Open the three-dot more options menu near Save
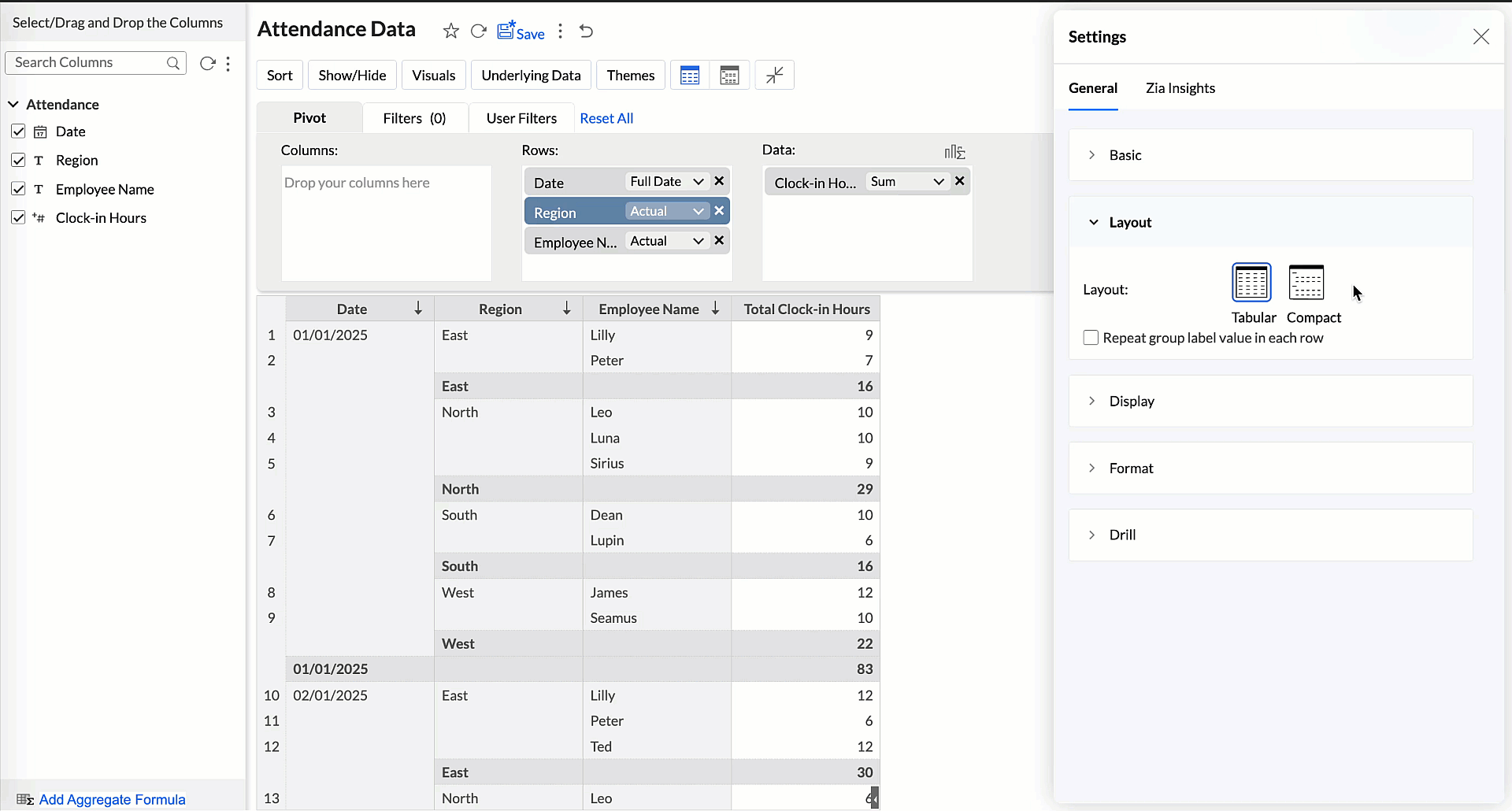1512x811 pixels. click(x=560, y=31)
